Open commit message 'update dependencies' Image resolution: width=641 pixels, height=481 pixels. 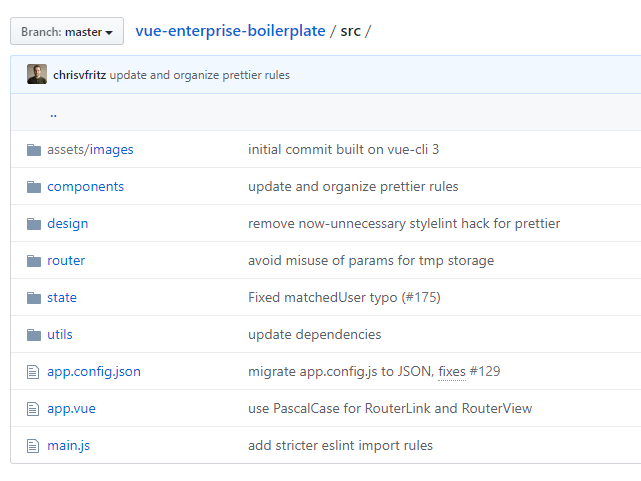(x=314, y=335)
